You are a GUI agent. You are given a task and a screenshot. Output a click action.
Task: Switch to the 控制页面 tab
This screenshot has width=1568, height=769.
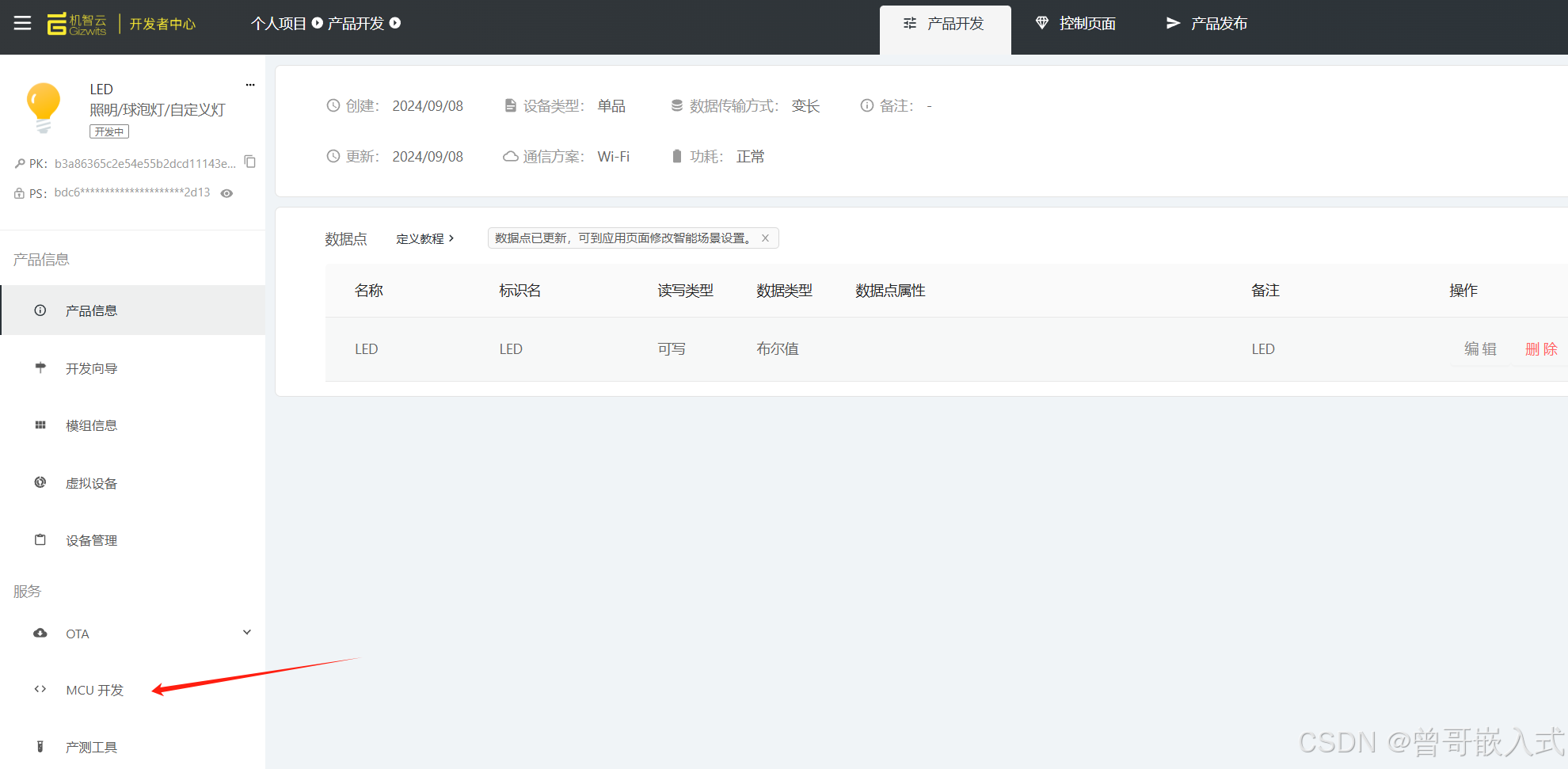[x=1076, y=24]
